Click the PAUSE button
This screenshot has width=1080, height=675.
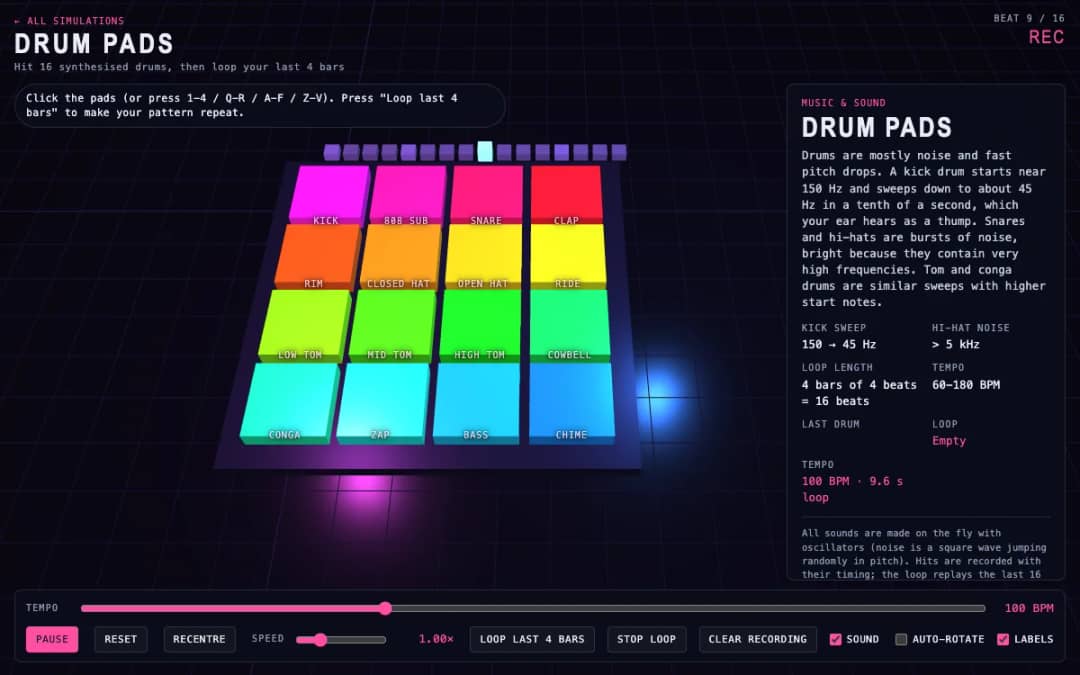pos(52,639)
